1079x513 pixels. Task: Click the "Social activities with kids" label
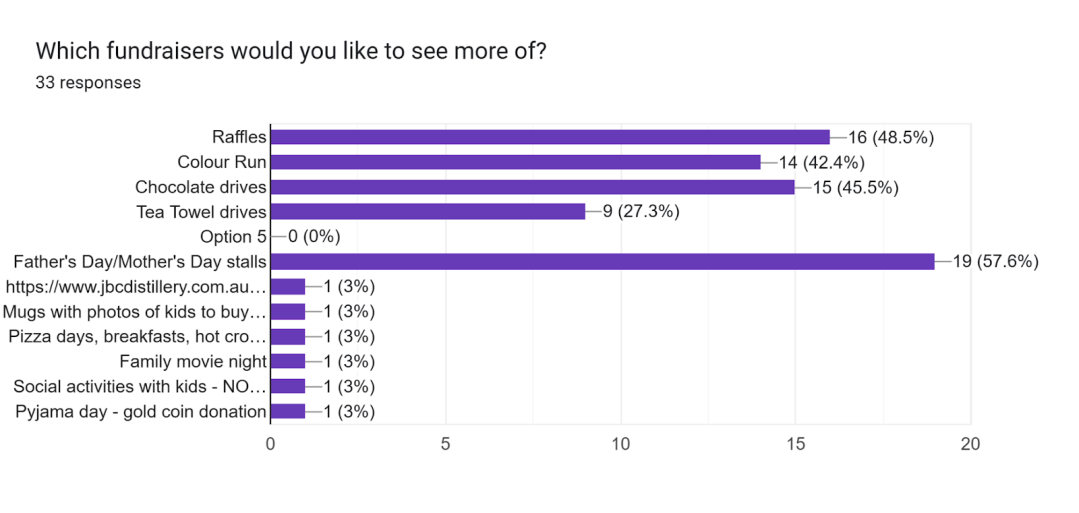[140, 386]
